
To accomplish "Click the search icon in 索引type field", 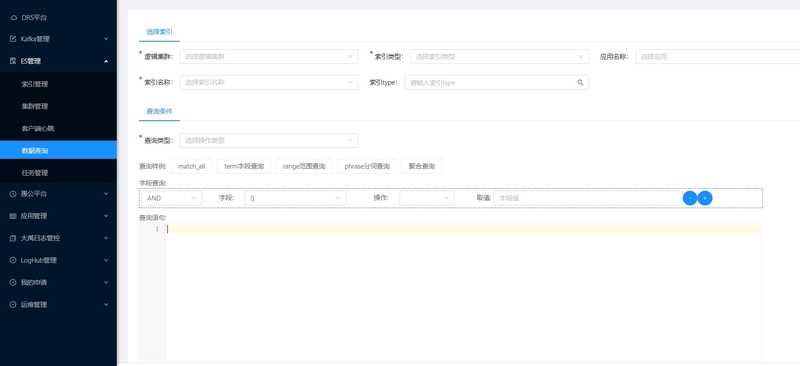I will point(580,83).
